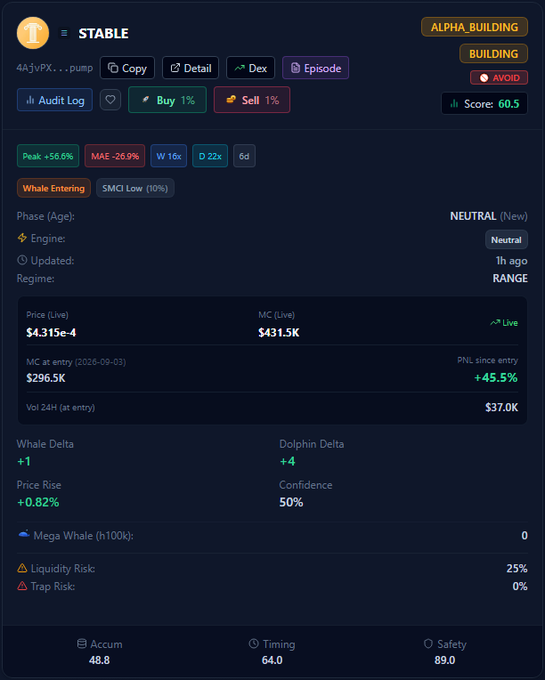Click the Mega Whale count 0

[524, 535]
